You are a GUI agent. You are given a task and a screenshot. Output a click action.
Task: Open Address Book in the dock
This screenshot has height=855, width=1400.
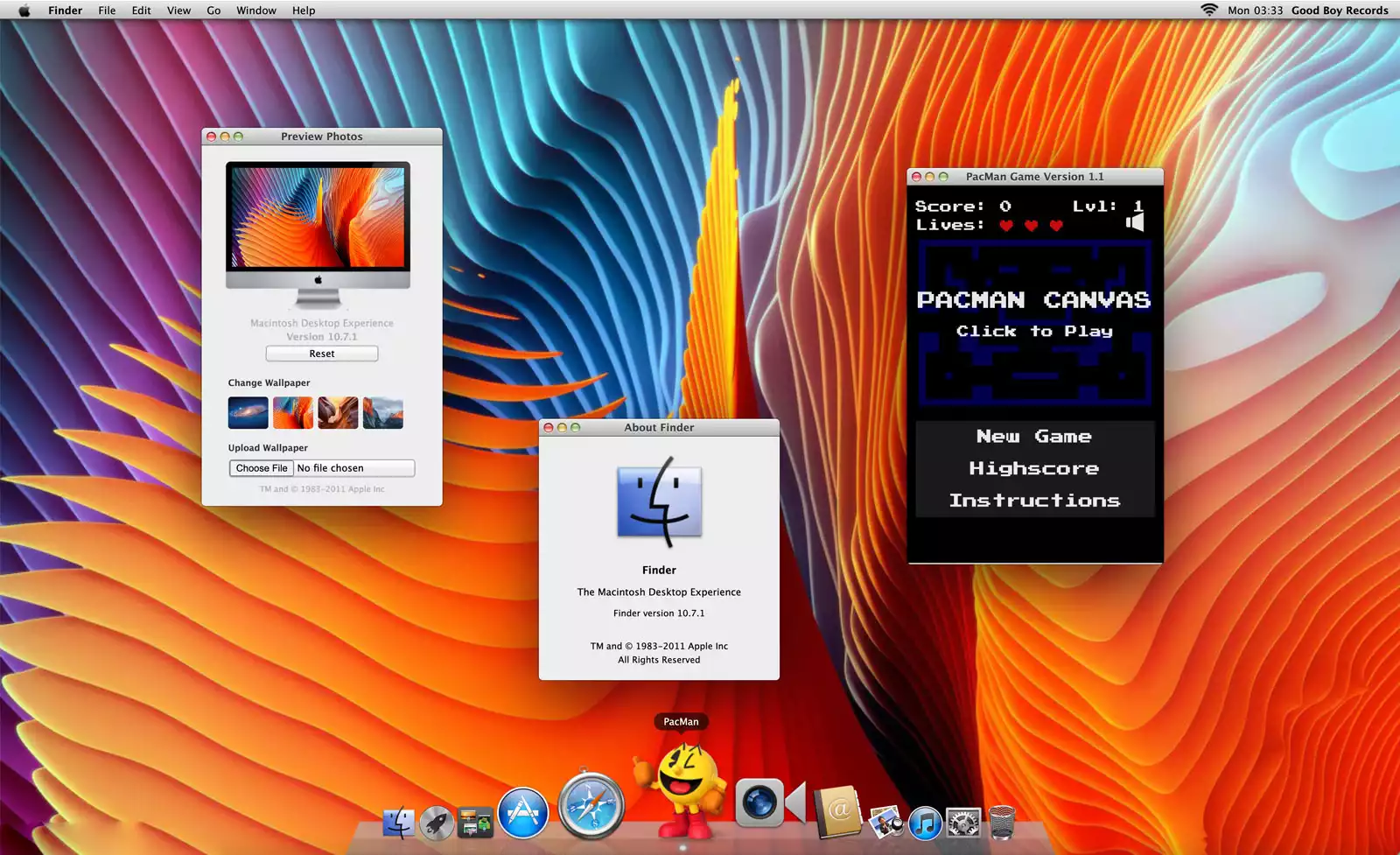[x=837, y=811]
